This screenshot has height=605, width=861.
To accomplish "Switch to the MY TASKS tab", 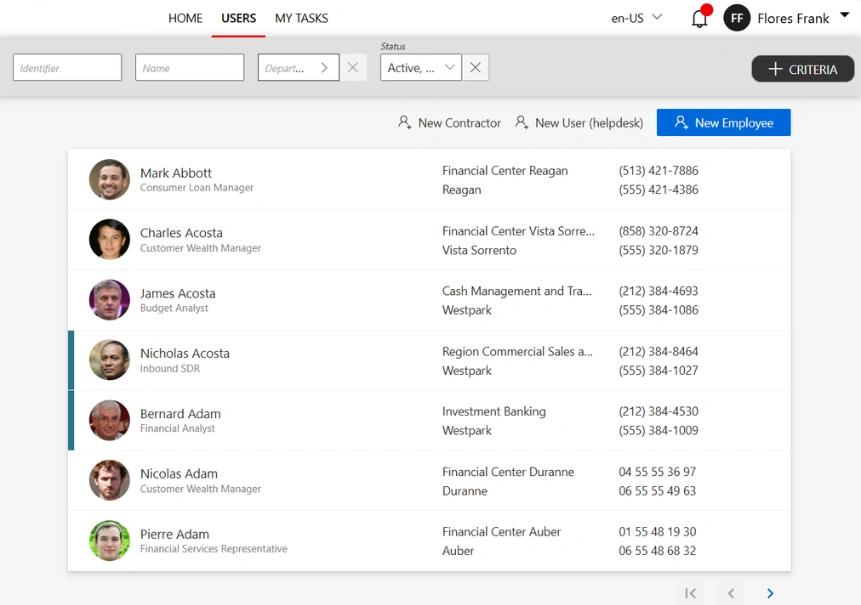I will 300,17.
